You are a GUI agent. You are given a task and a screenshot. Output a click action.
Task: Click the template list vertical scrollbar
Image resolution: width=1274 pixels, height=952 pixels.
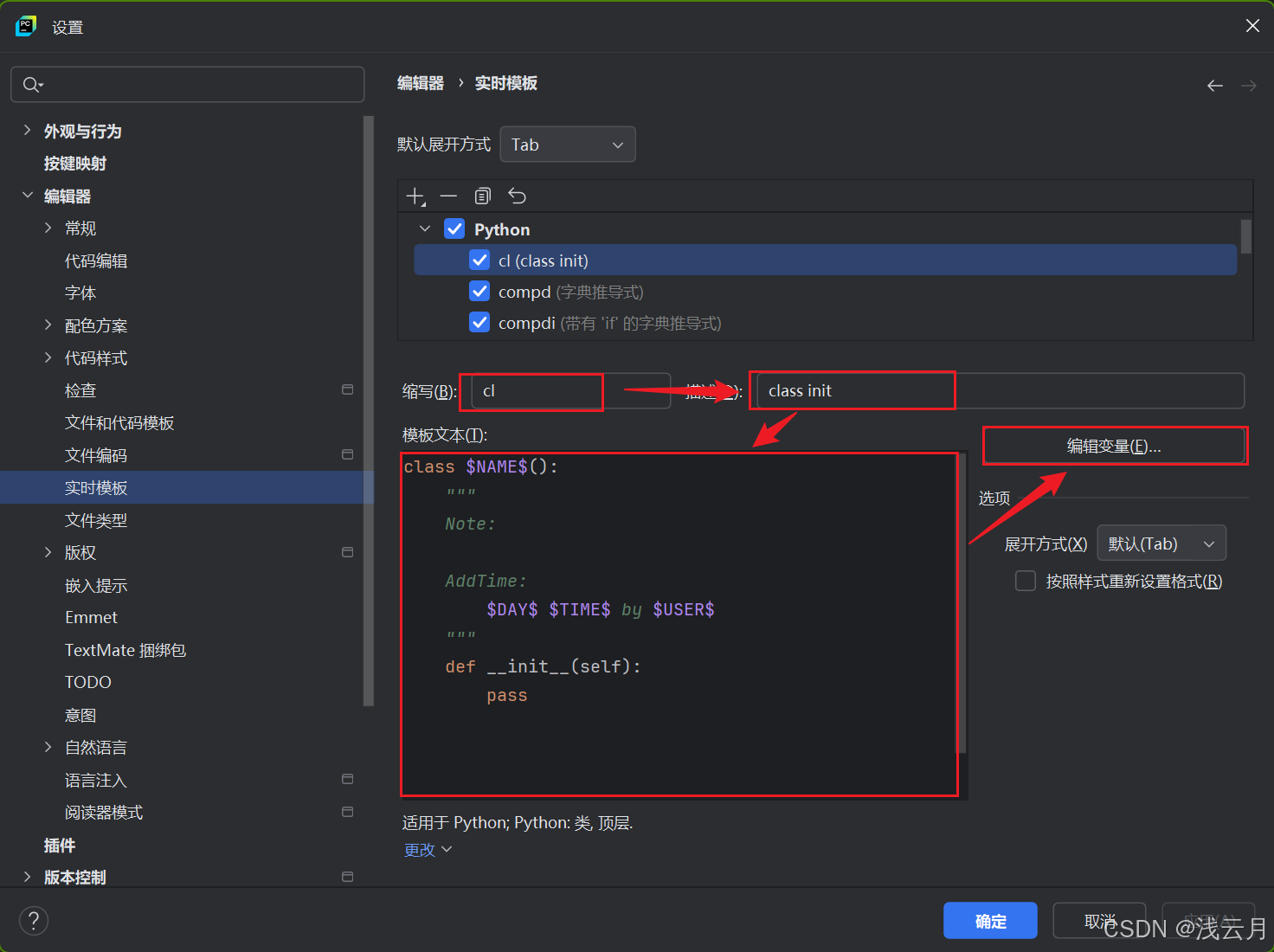coord(1246,236)
